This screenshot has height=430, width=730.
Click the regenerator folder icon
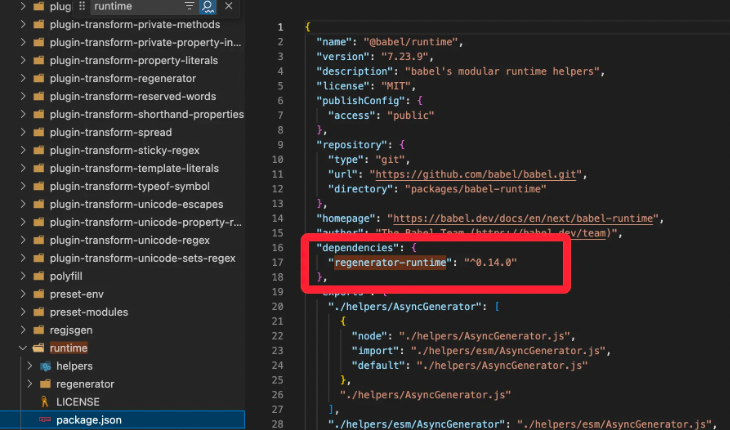click(45, 384)
